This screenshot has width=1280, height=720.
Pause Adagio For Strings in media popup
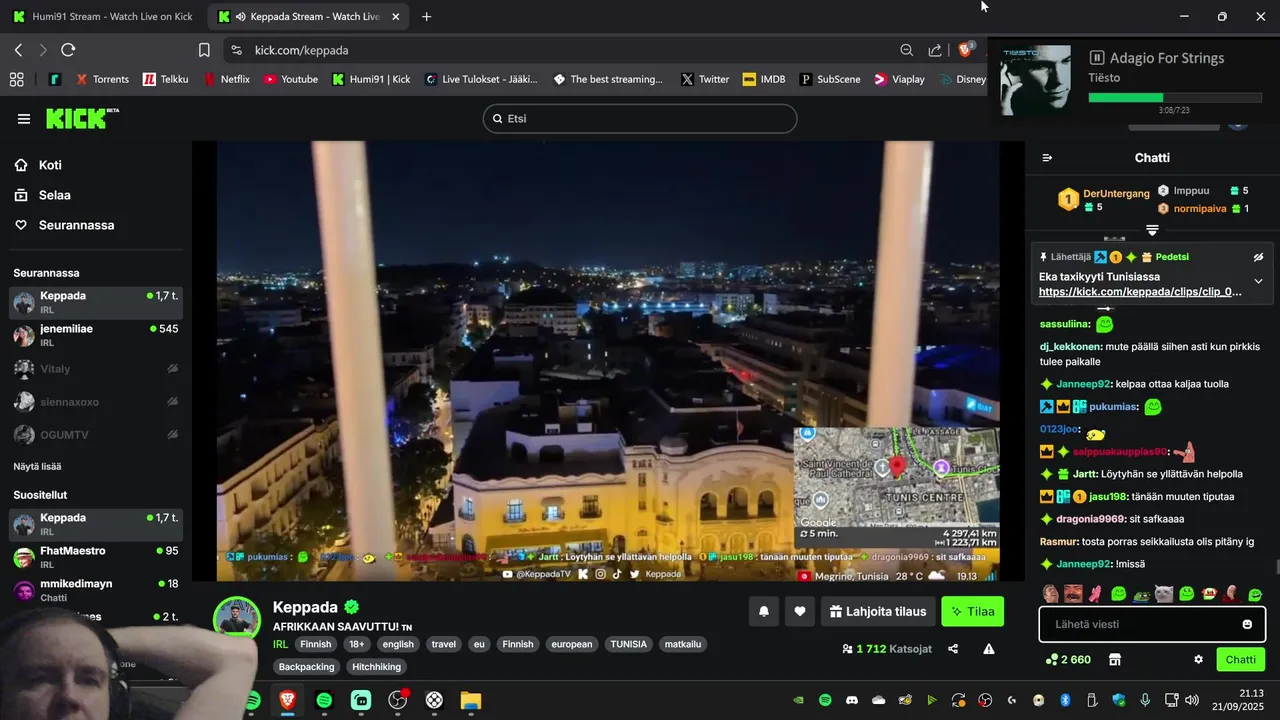pyautogui.click(x=1096, y=58)
